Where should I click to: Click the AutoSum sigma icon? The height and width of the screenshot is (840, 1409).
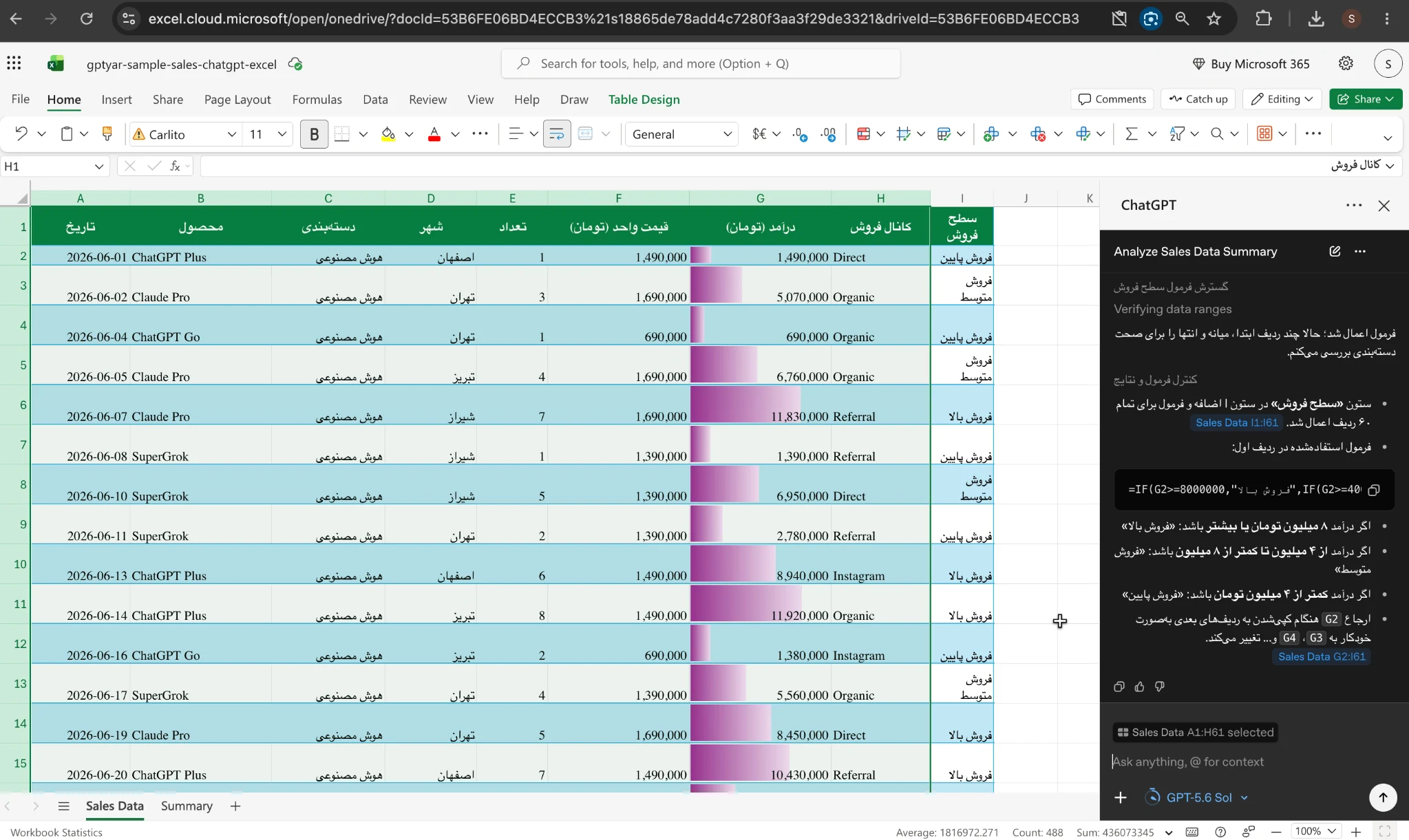(1131, 134)
